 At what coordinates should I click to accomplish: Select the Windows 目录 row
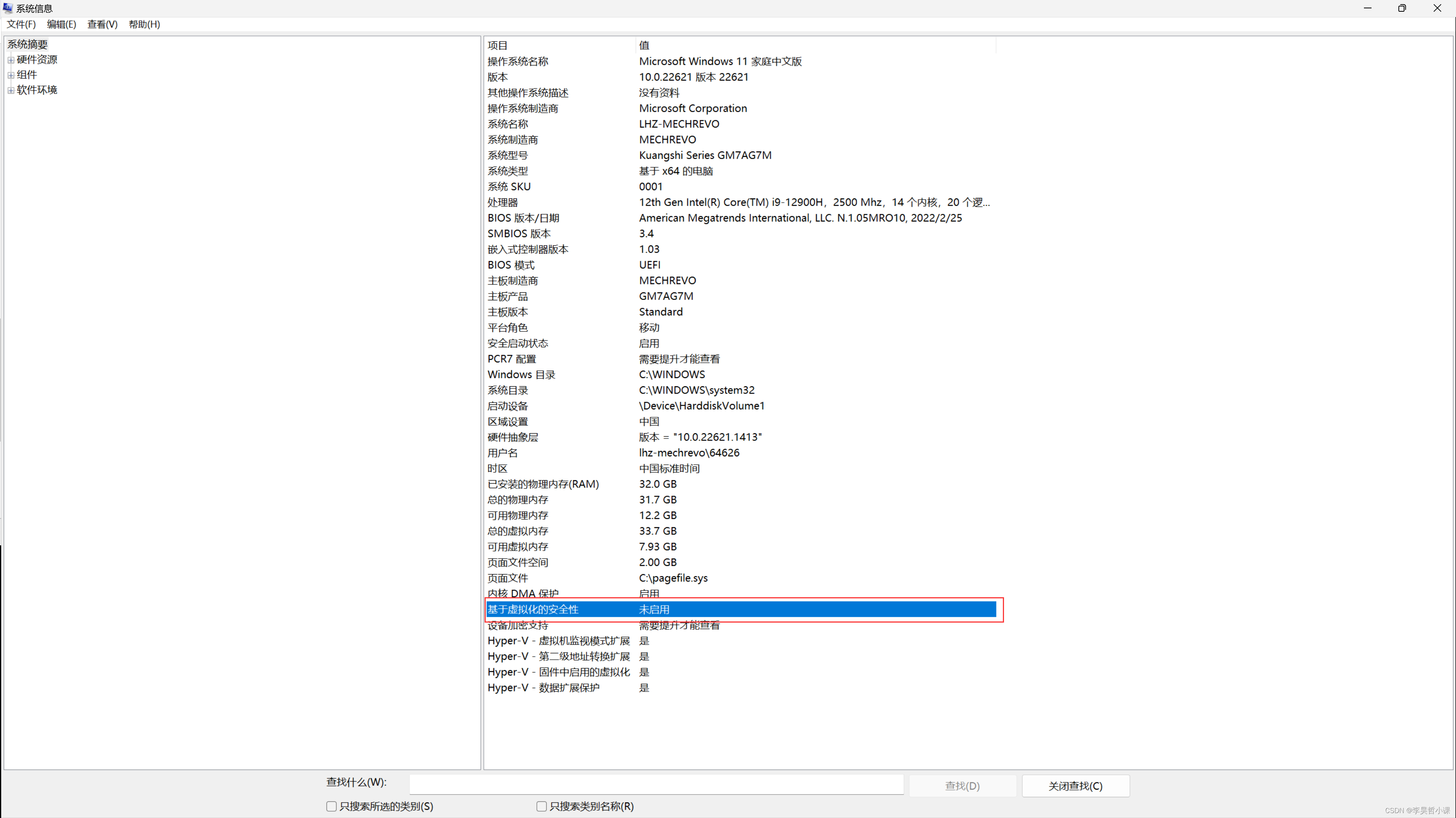click(740, 375)
